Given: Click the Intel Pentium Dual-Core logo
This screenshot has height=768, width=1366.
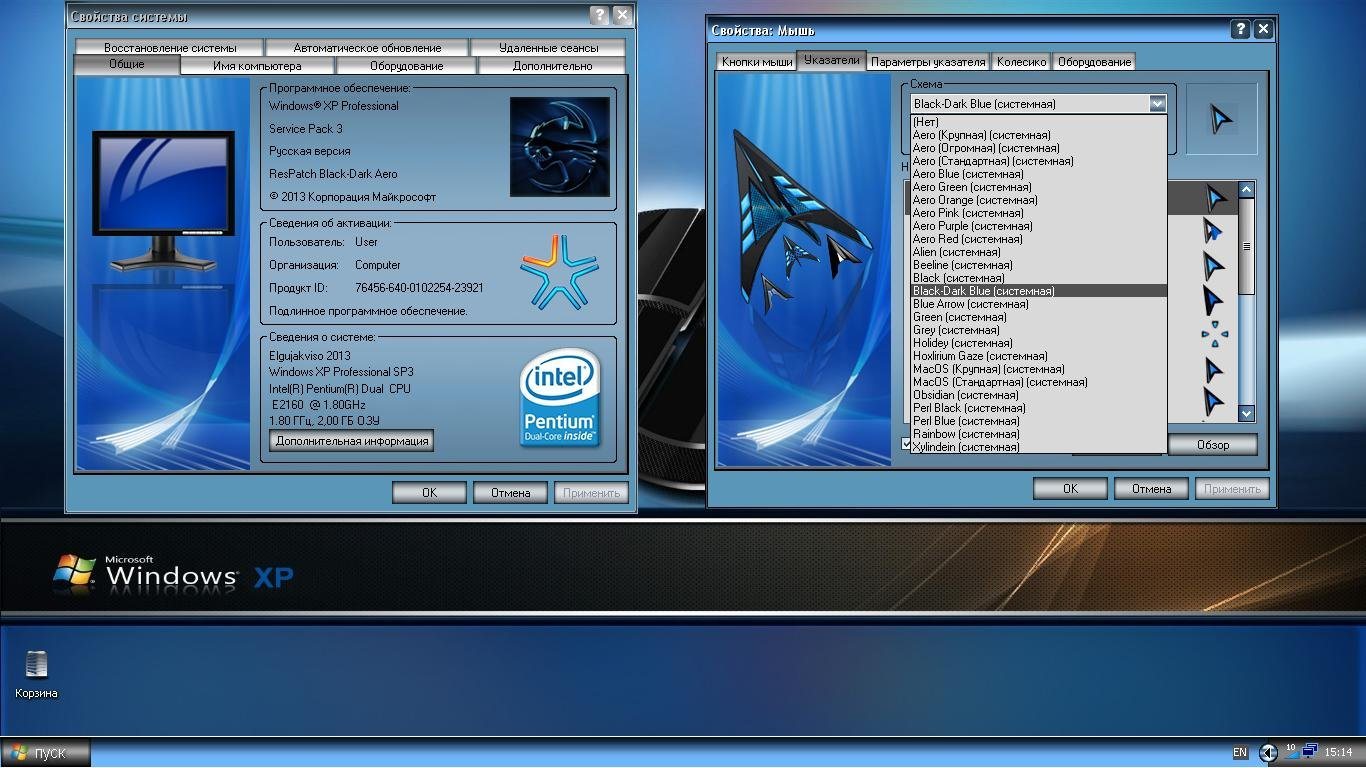Looking at the screenshot, I should tap(559, 397).
